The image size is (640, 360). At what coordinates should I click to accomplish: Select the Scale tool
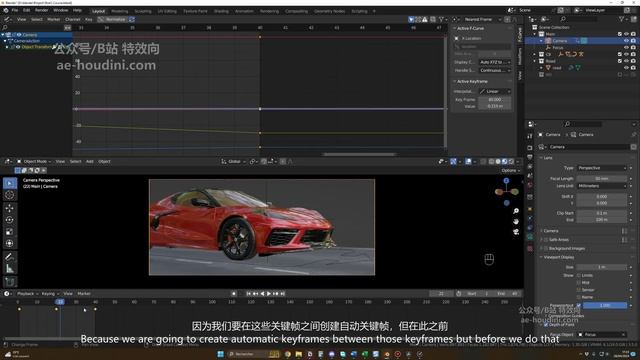[10, 232]
